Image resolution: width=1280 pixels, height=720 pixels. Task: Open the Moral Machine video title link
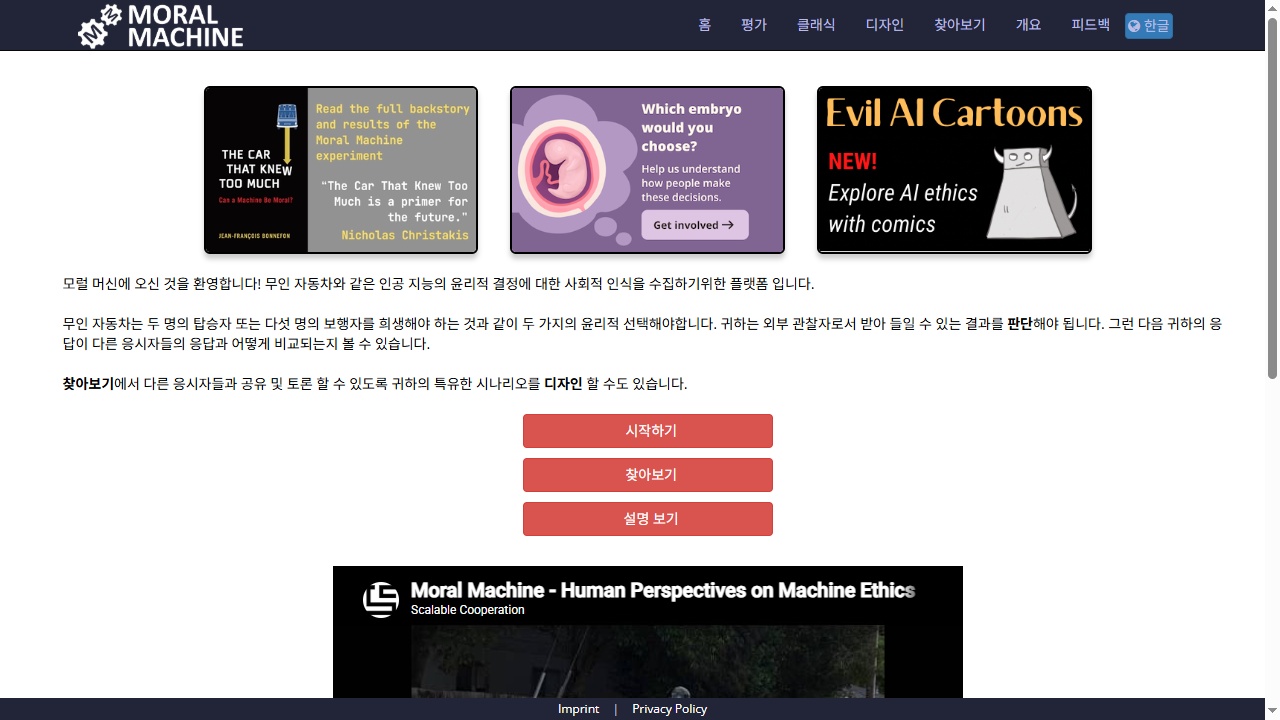[663, 590]
